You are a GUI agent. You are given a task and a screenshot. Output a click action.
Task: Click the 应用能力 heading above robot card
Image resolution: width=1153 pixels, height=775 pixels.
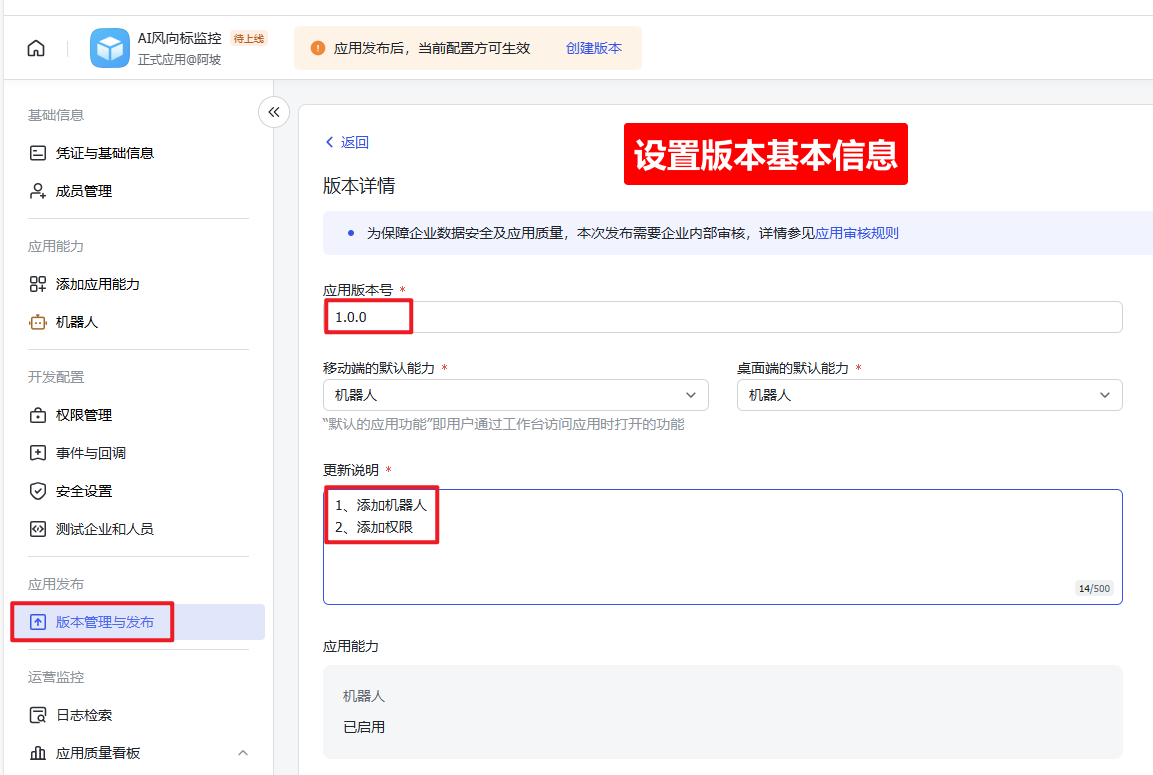pyautogui.click(x=351, y=646)
